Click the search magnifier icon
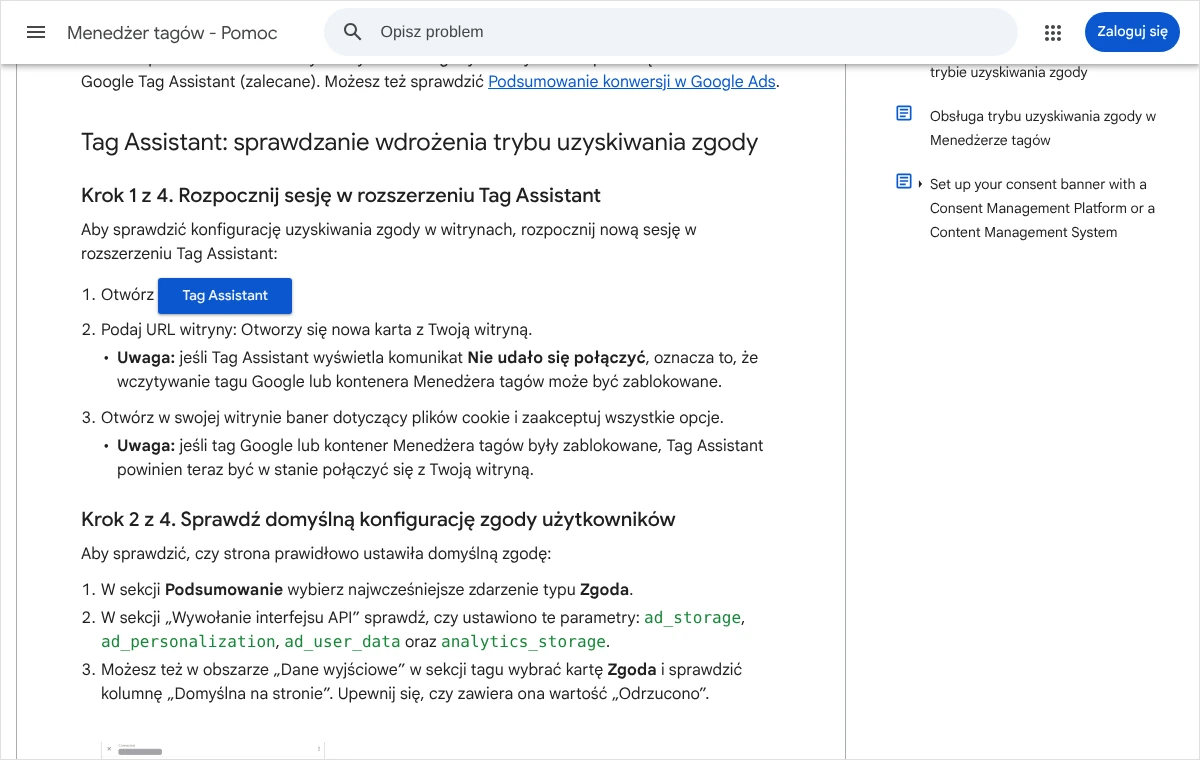The height and width of the screenshot is (760, 1200). tap(352, 32)
